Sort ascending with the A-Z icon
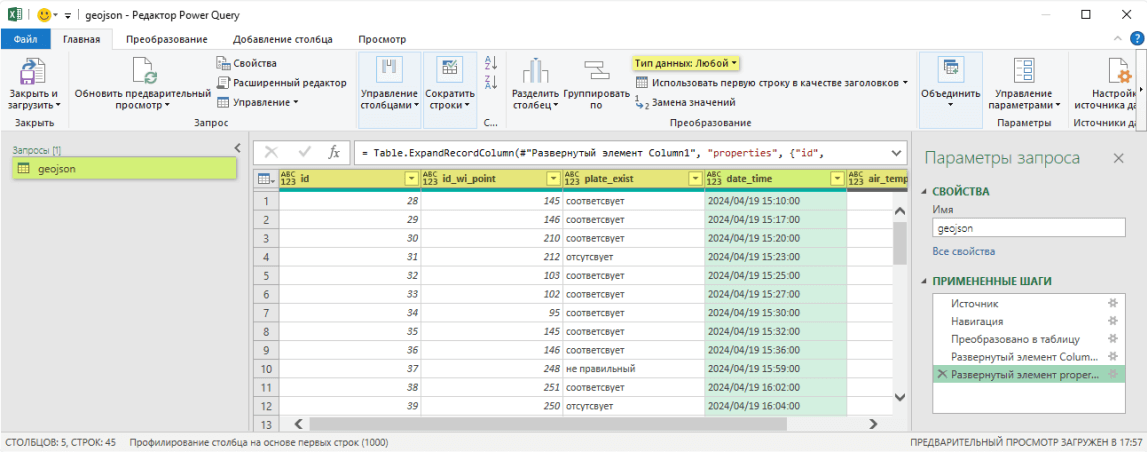The width and height of the screenshot is (1147, 452). tap(490, 63)
